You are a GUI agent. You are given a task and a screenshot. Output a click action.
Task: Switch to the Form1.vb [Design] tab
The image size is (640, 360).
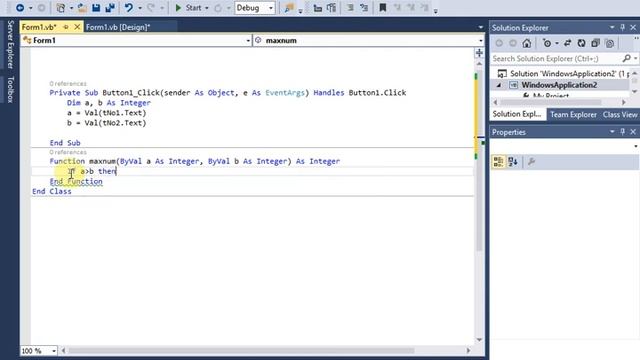tap(118, 27)
